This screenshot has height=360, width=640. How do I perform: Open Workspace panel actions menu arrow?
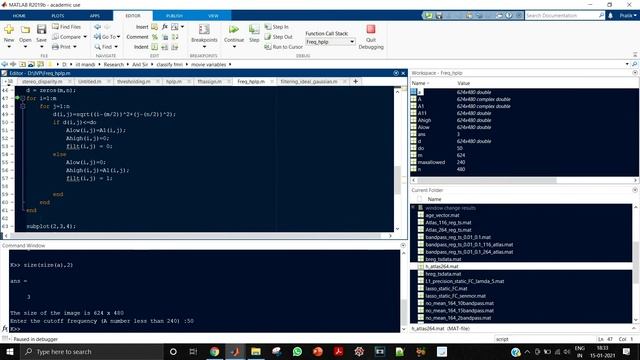coord(635,73)
